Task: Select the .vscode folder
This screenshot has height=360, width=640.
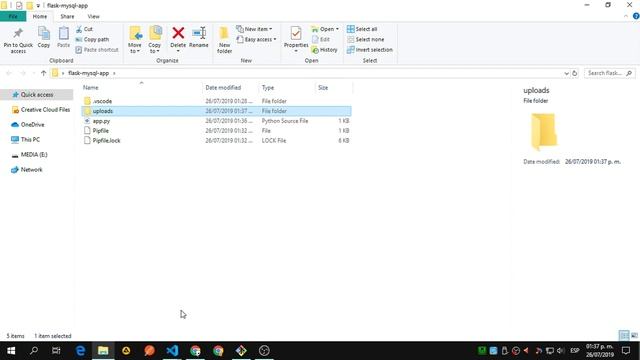Action: [x=216, y=101]
